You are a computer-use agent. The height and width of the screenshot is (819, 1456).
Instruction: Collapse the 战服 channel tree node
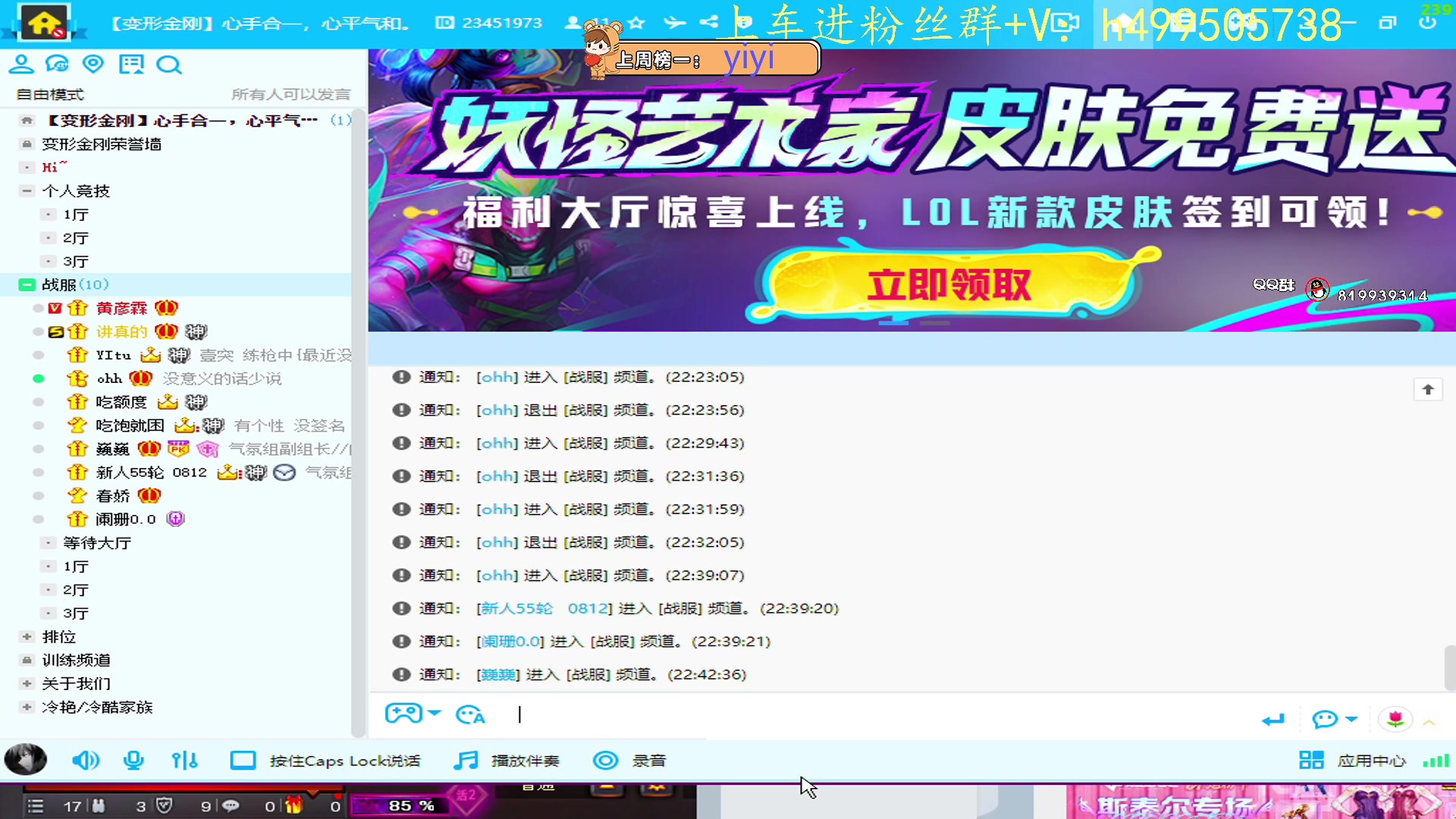(27, 284)
